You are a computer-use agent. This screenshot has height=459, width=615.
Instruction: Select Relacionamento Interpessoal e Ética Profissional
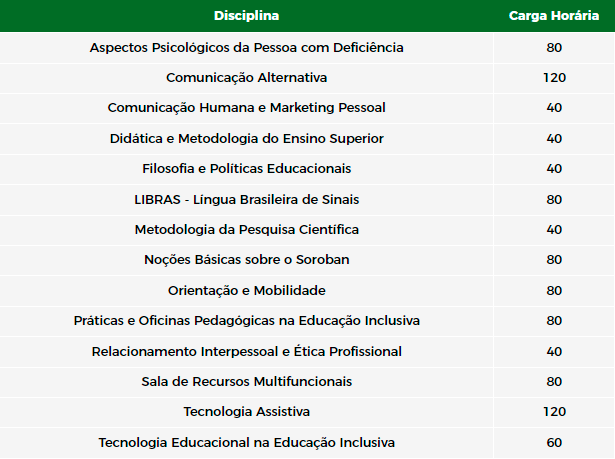[x=246, y=351]
